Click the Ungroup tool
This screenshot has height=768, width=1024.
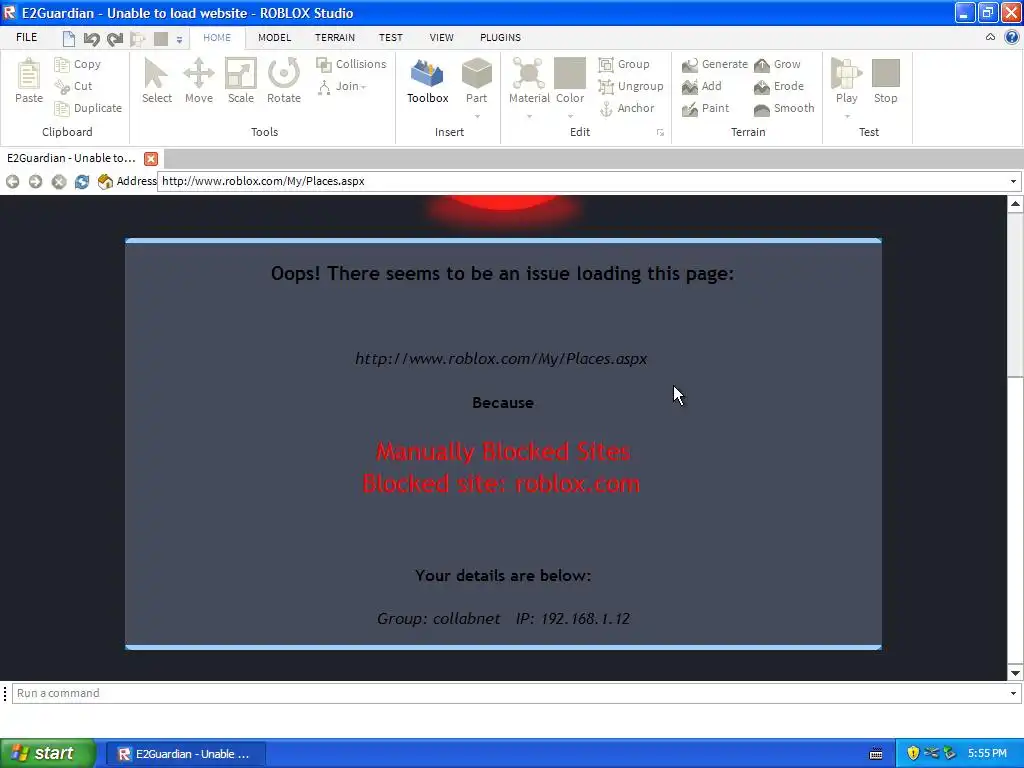[631, 86]
